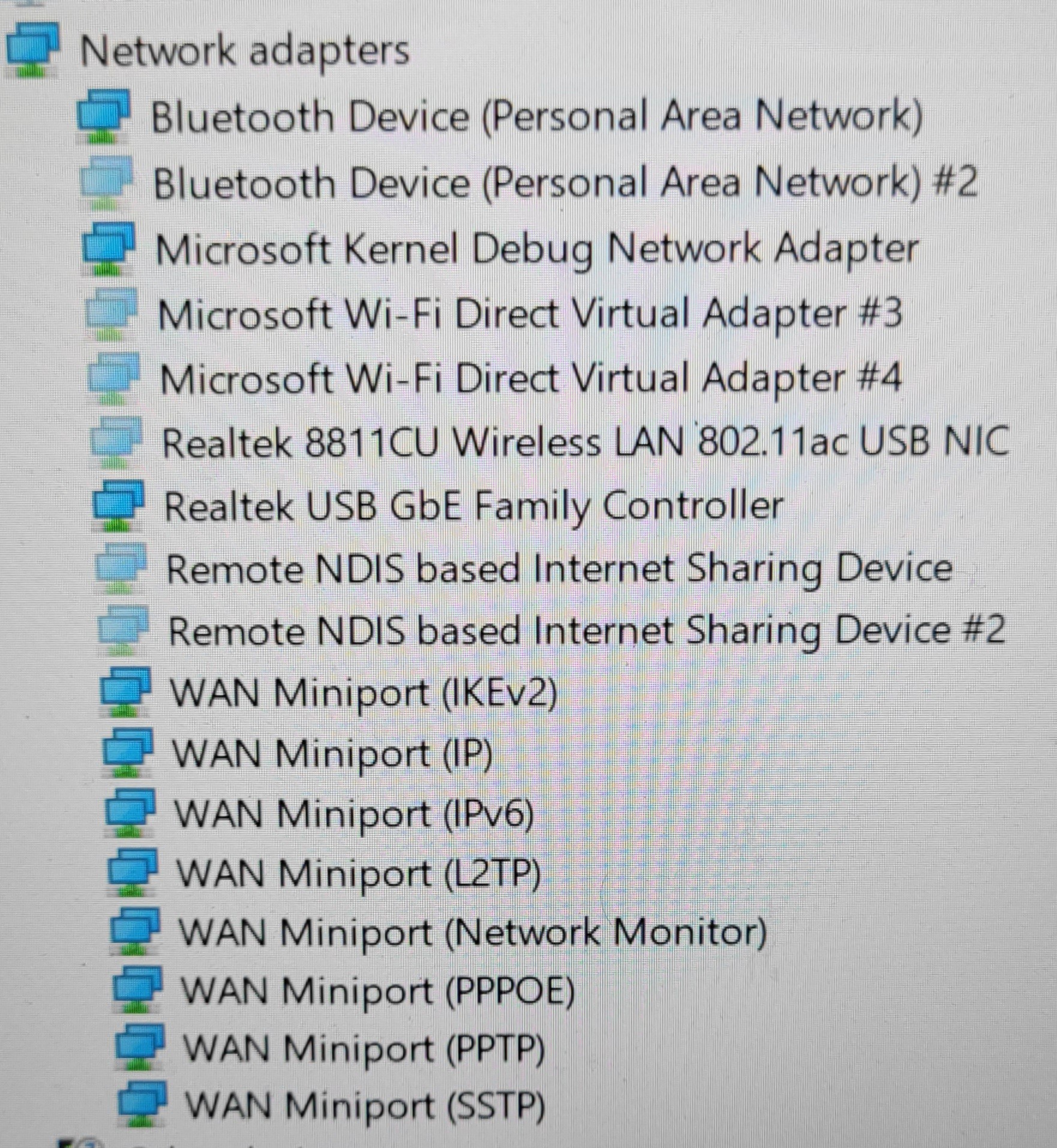Select Microsoft Wi-Fi Direct Virtual Adapter #4
1057x1148 pixels.
pyautogui.click(x=531, y=379)
